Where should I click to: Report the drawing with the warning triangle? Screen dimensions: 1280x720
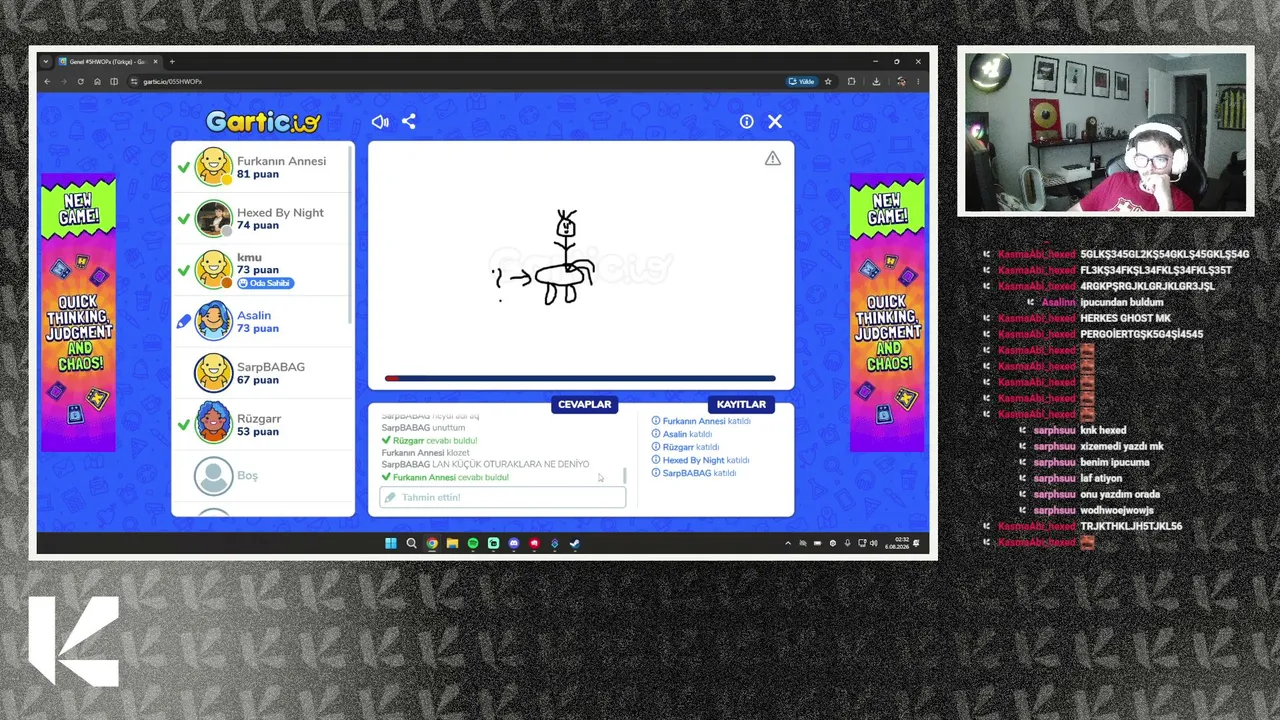[773, 158]
